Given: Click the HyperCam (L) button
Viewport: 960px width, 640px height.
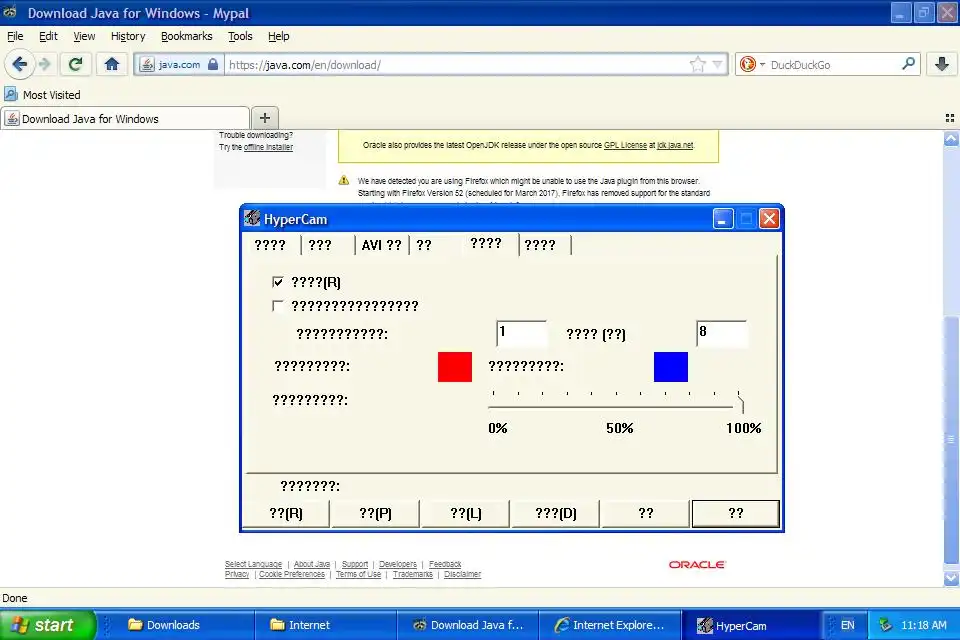Looking at the screenshot, I should pyautogui.click(x=465, y=513).
